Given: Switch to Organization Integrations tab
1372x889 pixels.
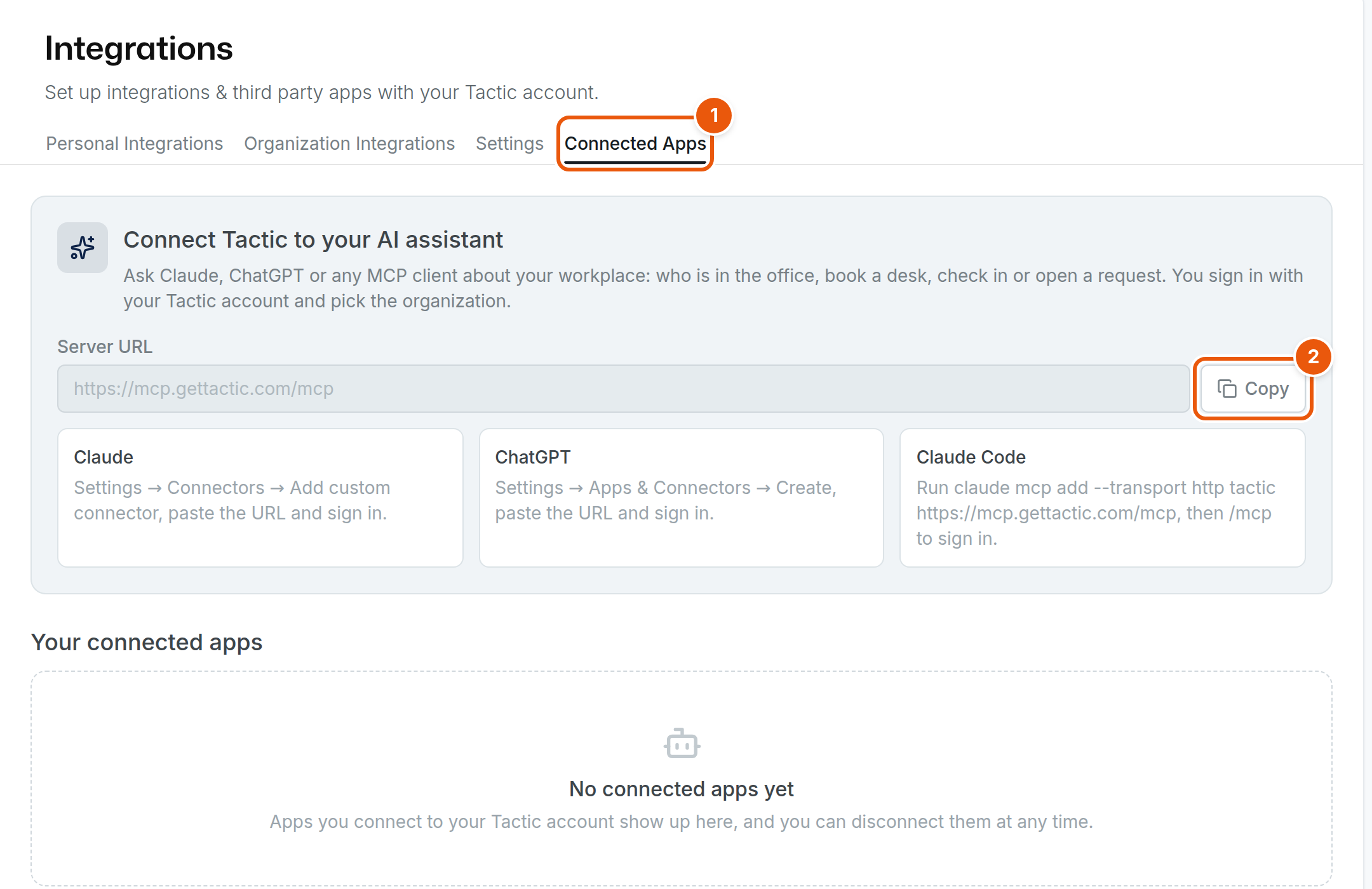Looking at the screenshot, I should tap(349, 144).
